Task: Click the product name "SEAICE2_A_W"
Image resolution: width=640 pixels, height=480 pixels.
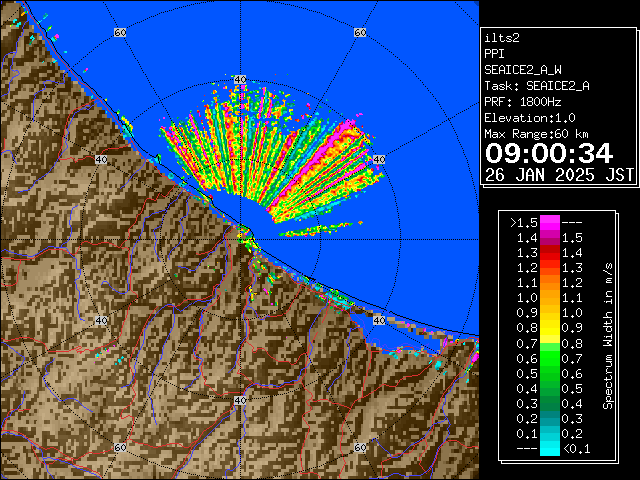Action: [523, 70]
